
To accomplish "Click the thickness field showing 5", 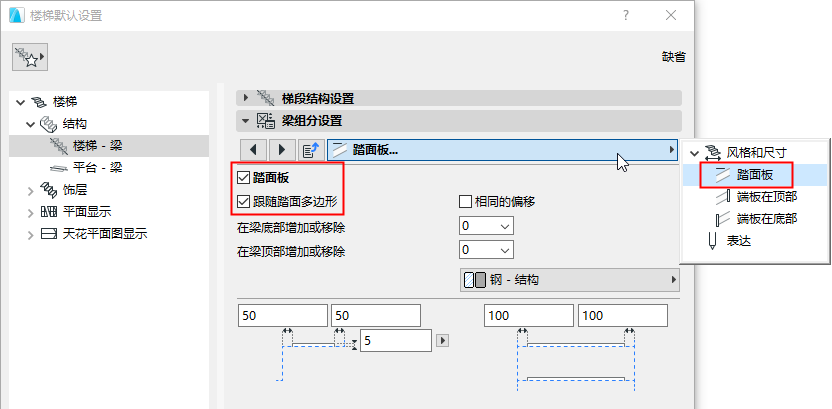I will (396, 341).
